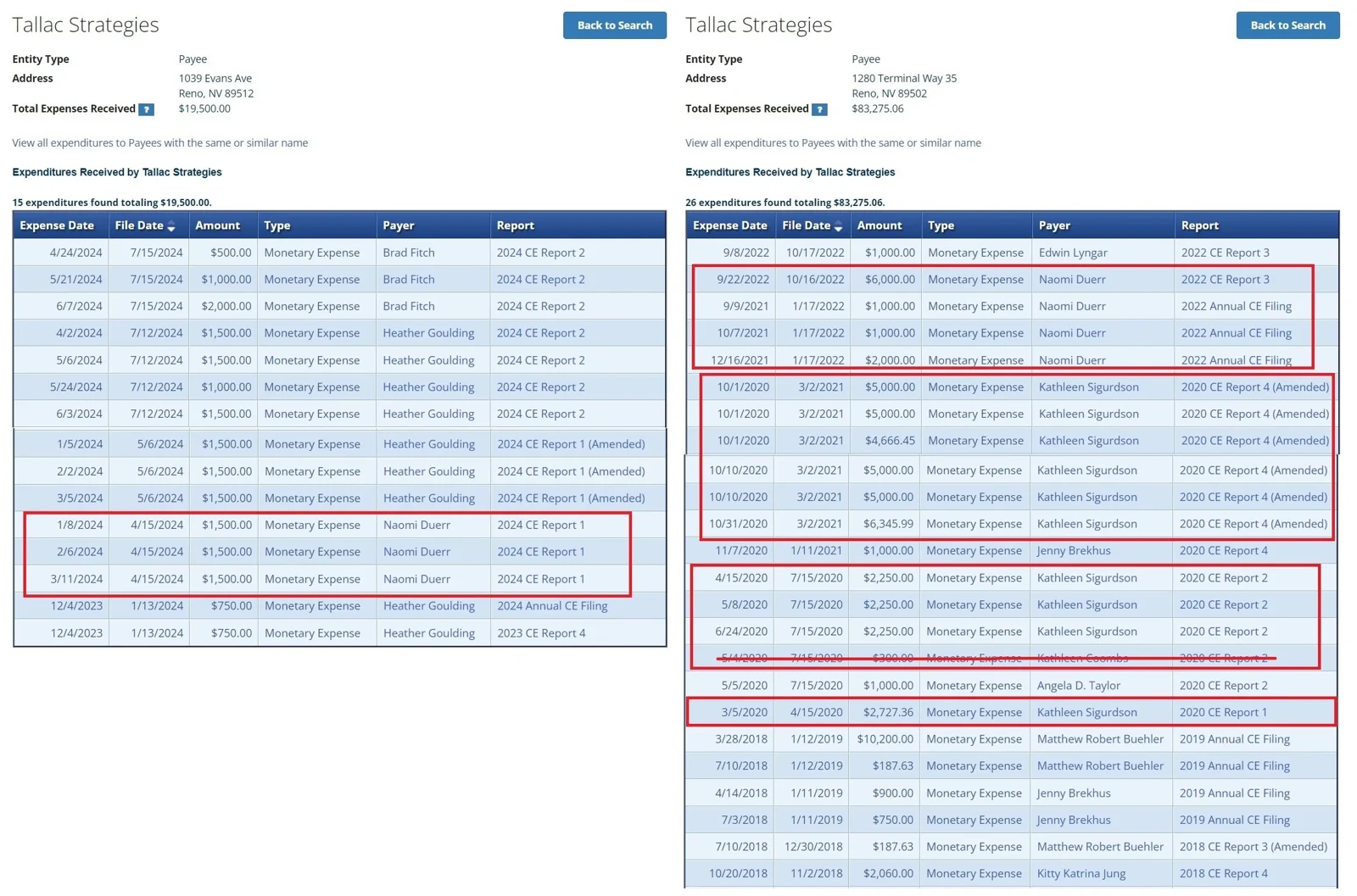This screenshot has width=1357, height=896.
Task: Click the address 1039 Evans Ave
Action: (x=215, y=79)
